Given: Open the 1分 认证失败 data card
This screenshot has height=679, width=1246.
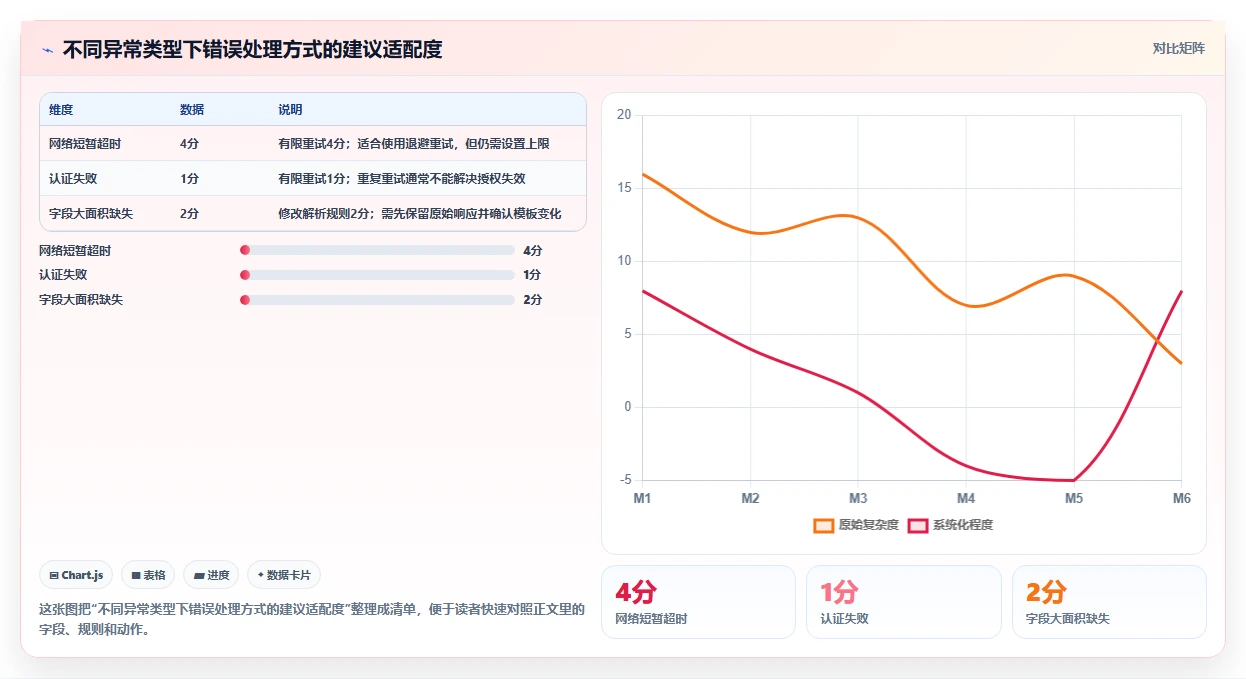Looking at the screenshot, I should [904, 602].
